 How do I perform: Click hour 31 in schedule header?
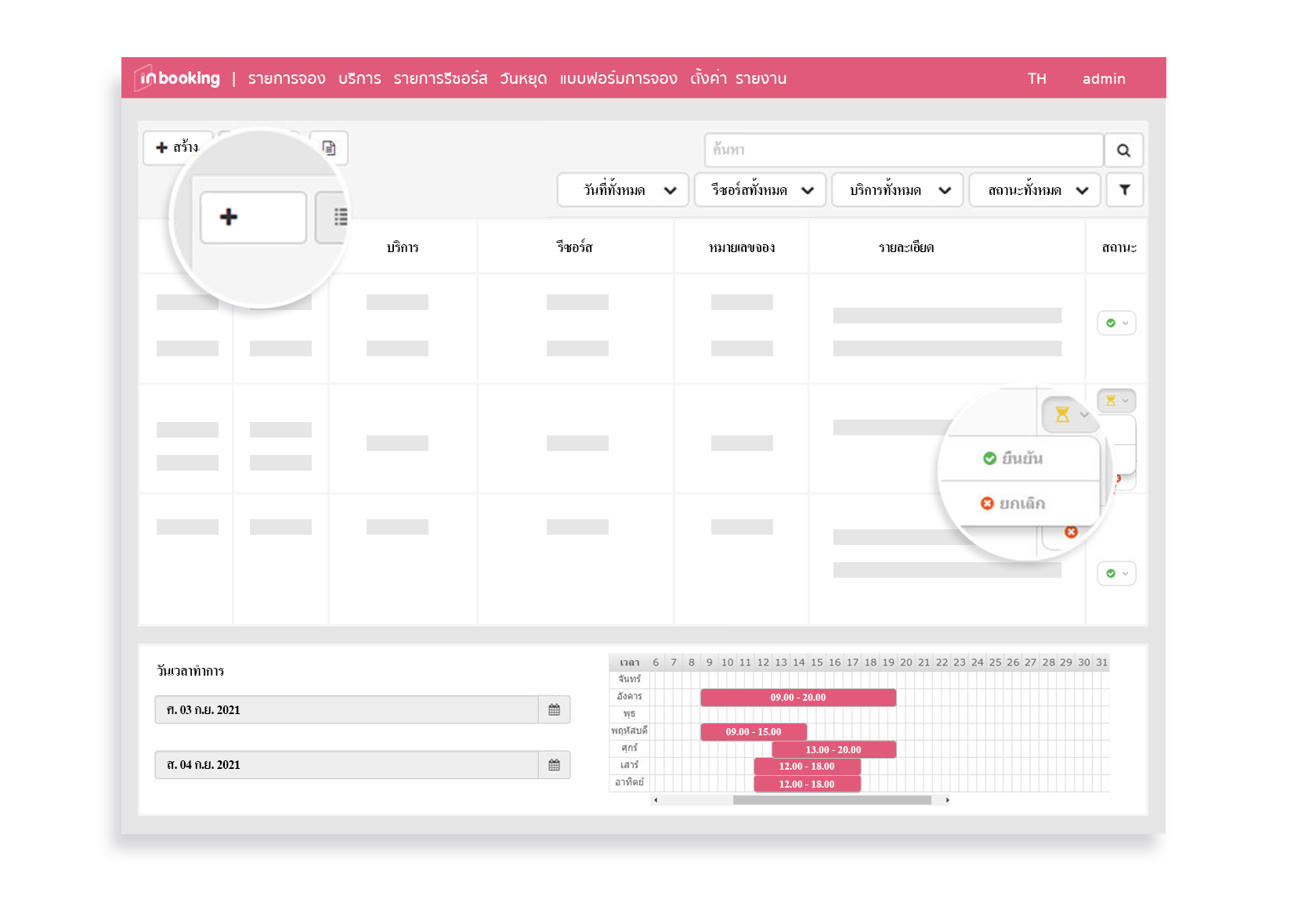(1101, 662)
